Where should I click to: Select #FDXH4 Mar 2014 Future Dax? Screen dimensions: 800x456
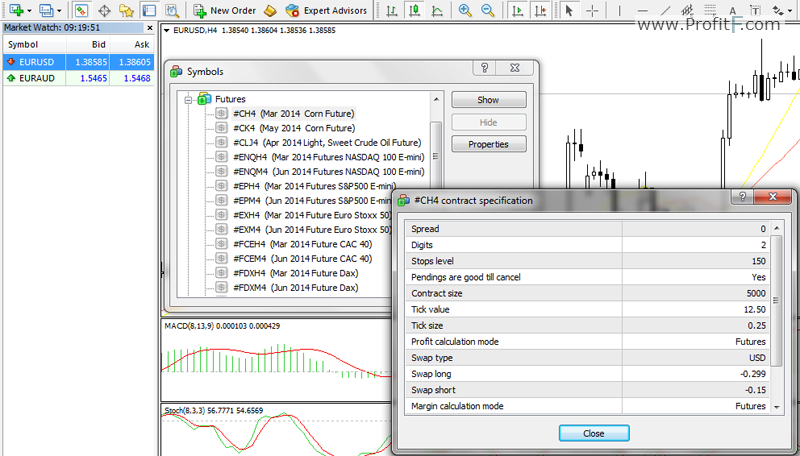(x=295, y=273)
